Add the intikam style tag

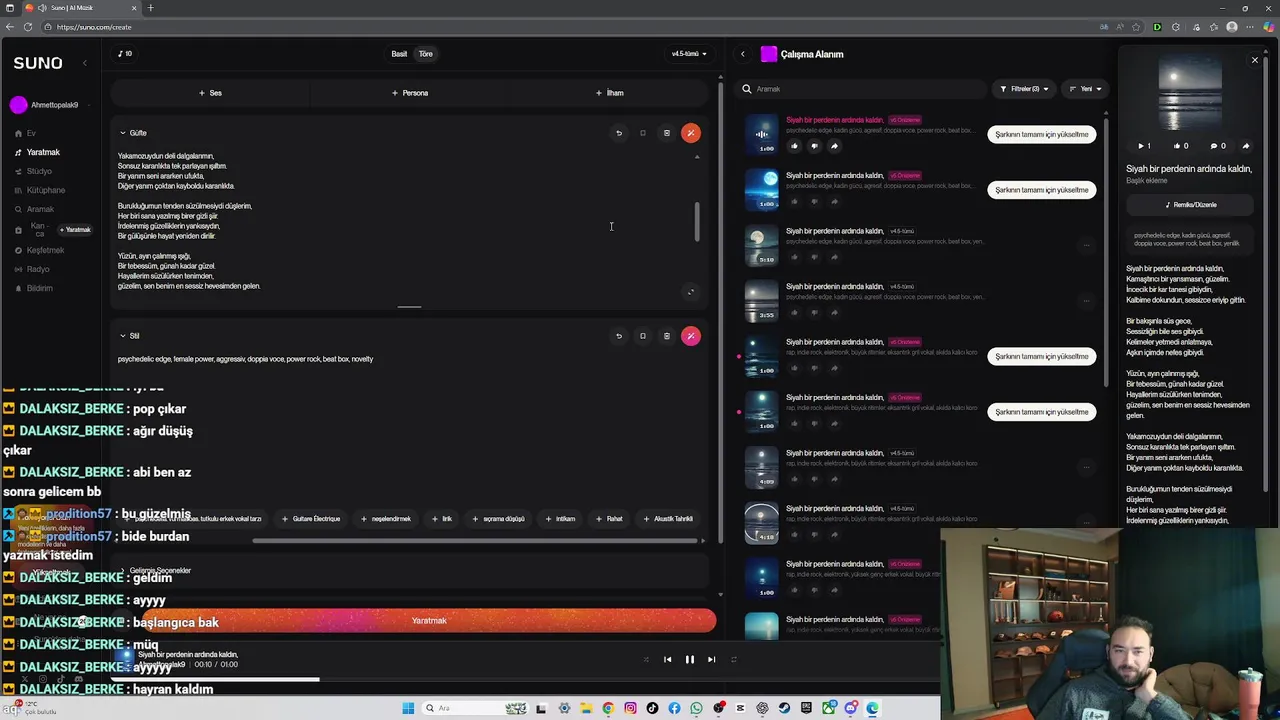pyautogui.click(x=560, y=519)
